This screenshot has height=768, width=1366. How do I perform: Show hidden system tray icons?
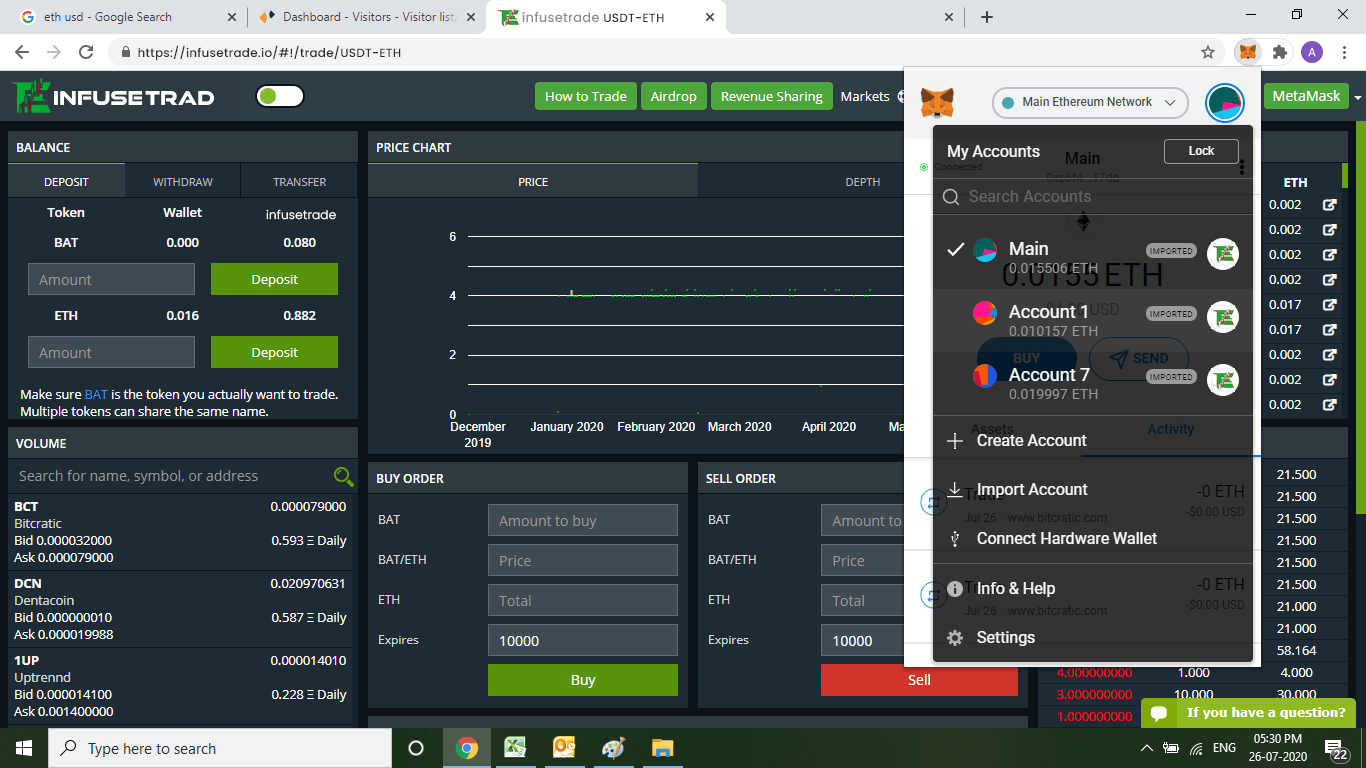1146,748
